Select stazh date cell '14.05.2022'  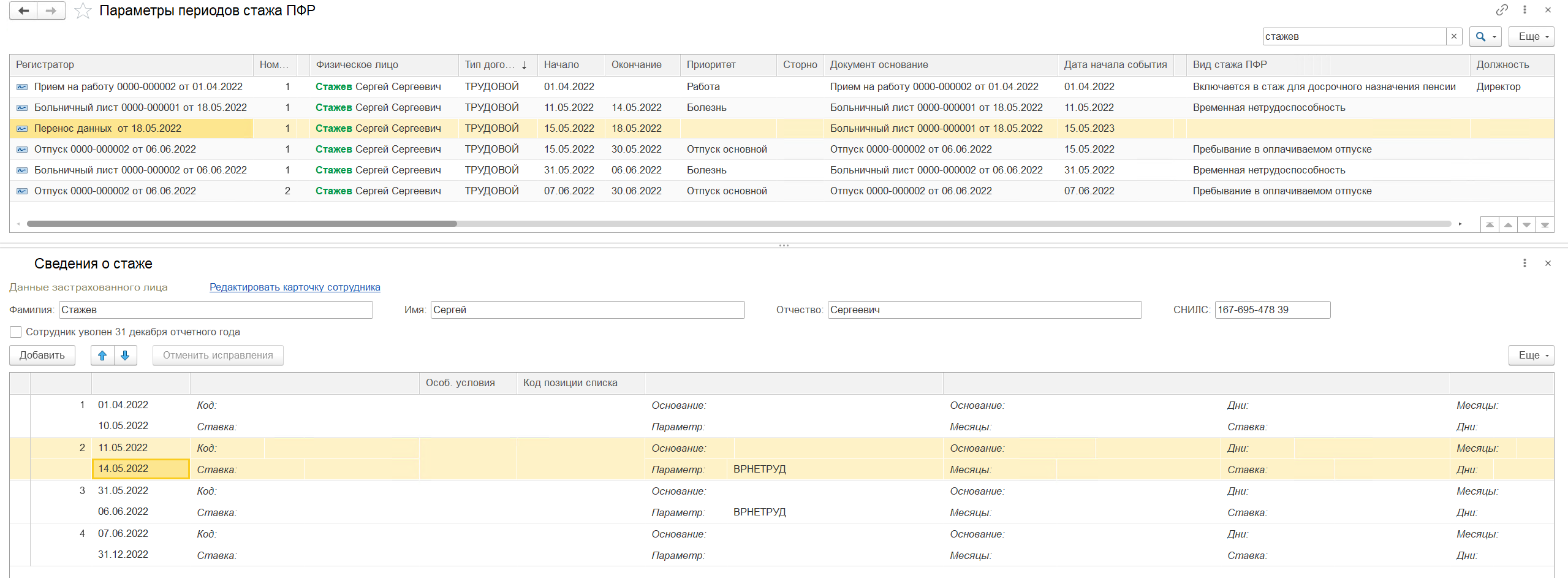pos(140,469)
